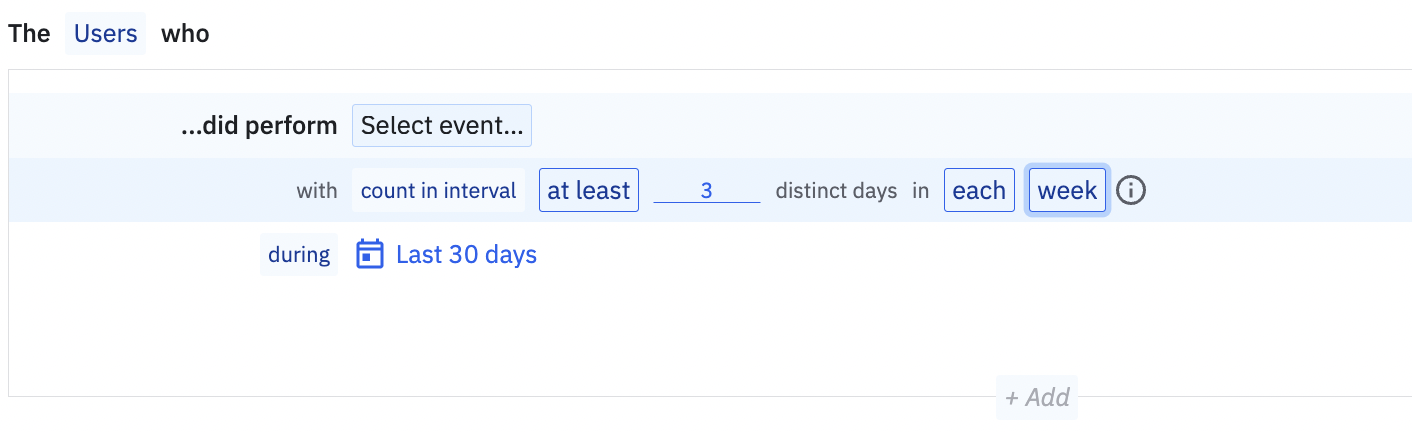Image resolution: width=1412 pixels, height=432 pixels.
Task: Change the during time condition
Action: 299,254
